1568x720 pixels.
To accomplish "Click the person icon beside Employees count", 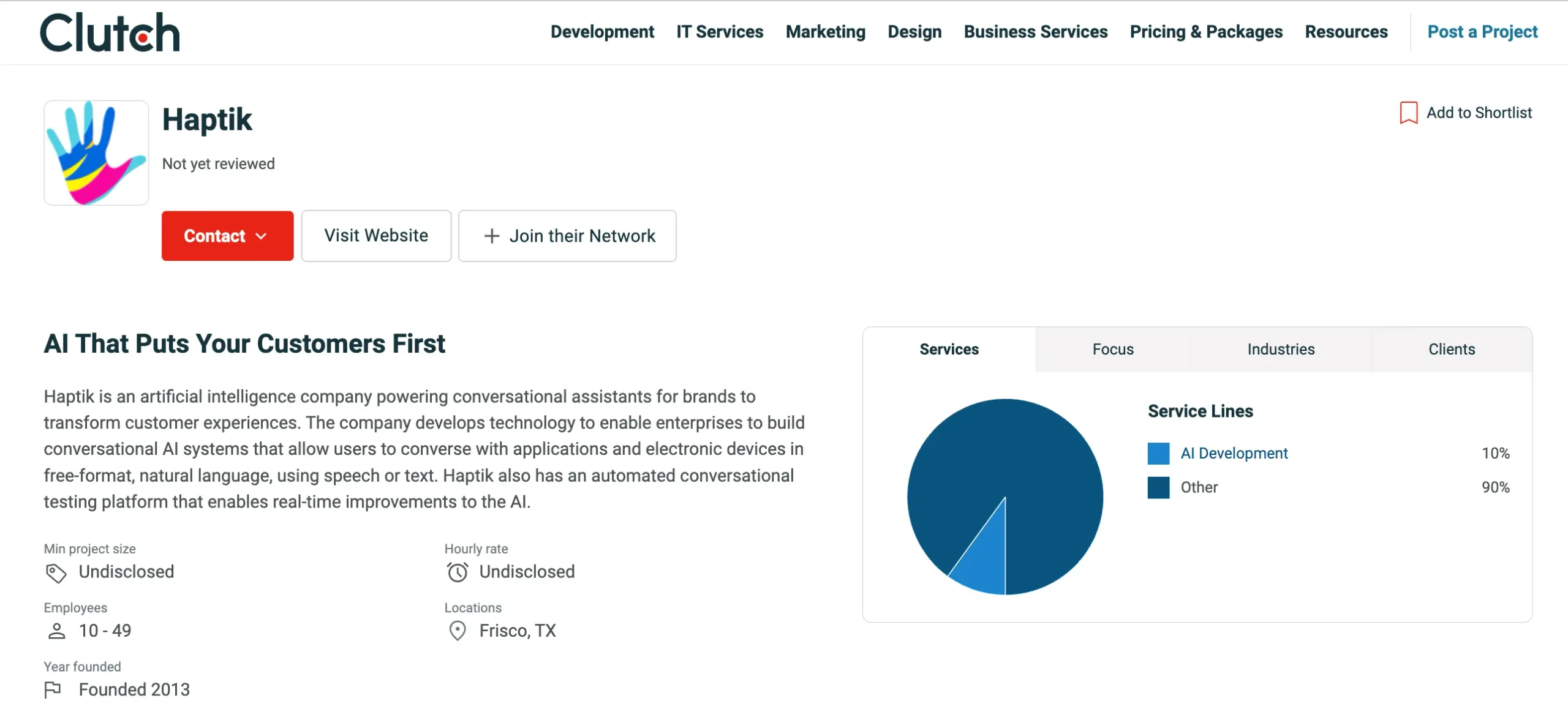I will 56,631.
